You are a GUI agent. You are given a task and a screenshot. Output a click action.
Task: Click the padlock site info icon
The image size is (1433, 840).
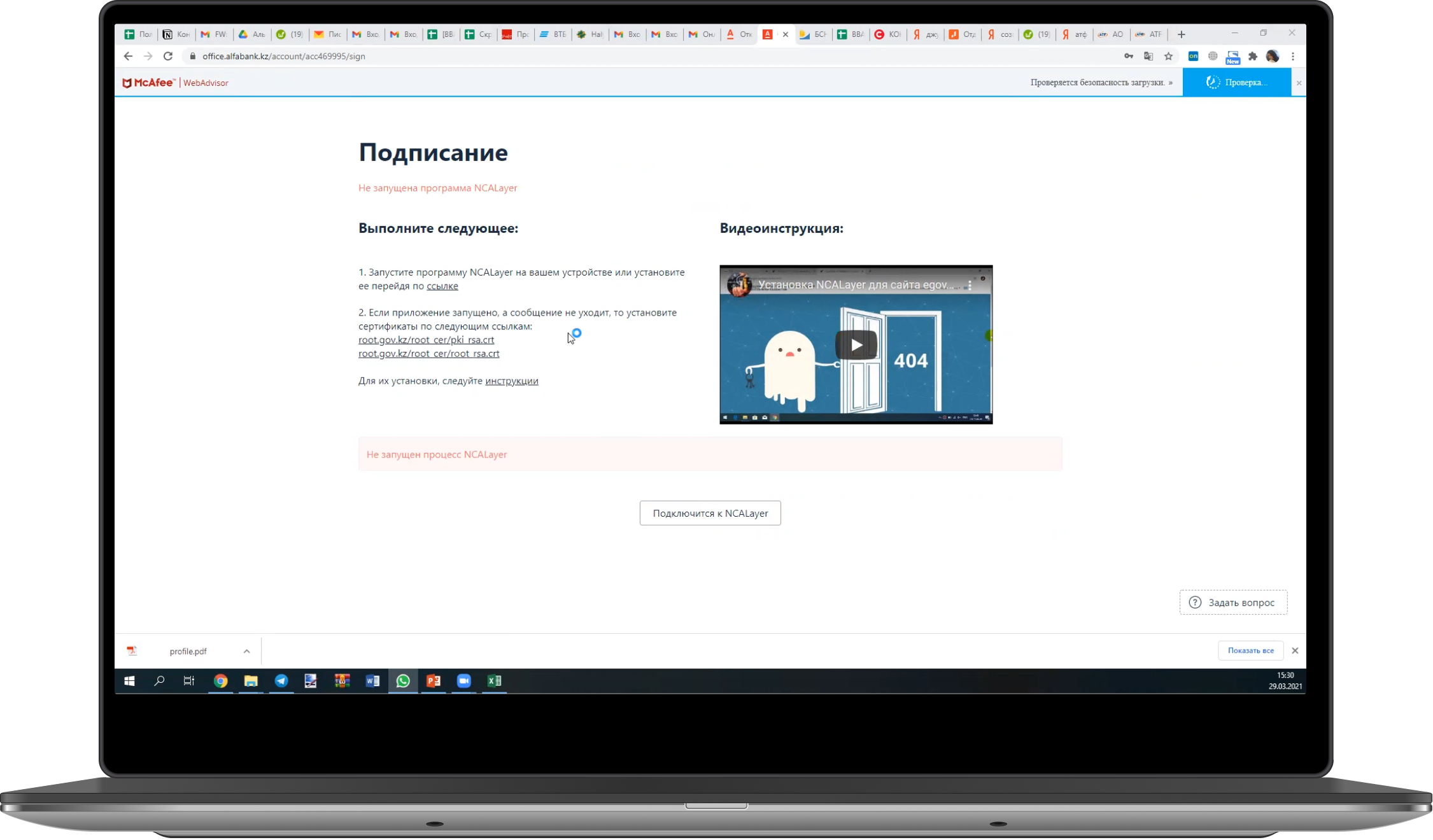192,56
